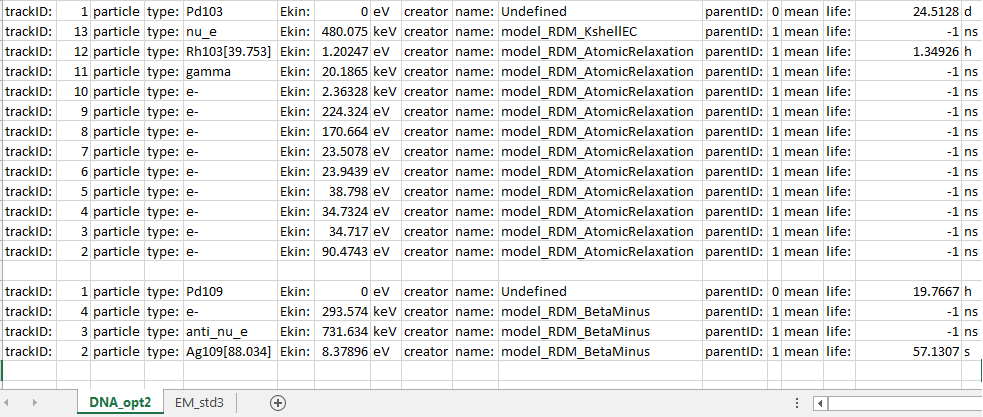Select cell with value 480.075
The height and width of the screenshot is (417, 983).
point(342,31)
